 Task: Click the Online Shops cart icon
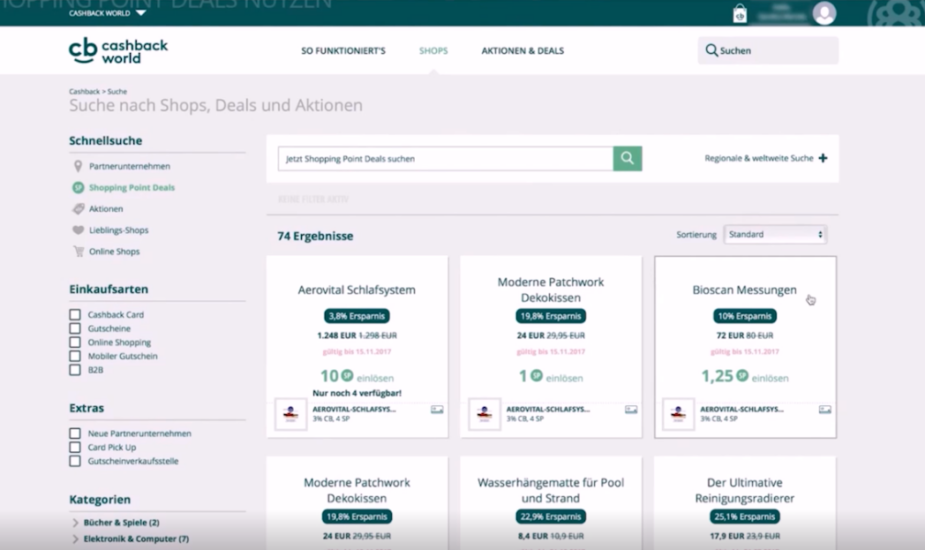point(78,251)
